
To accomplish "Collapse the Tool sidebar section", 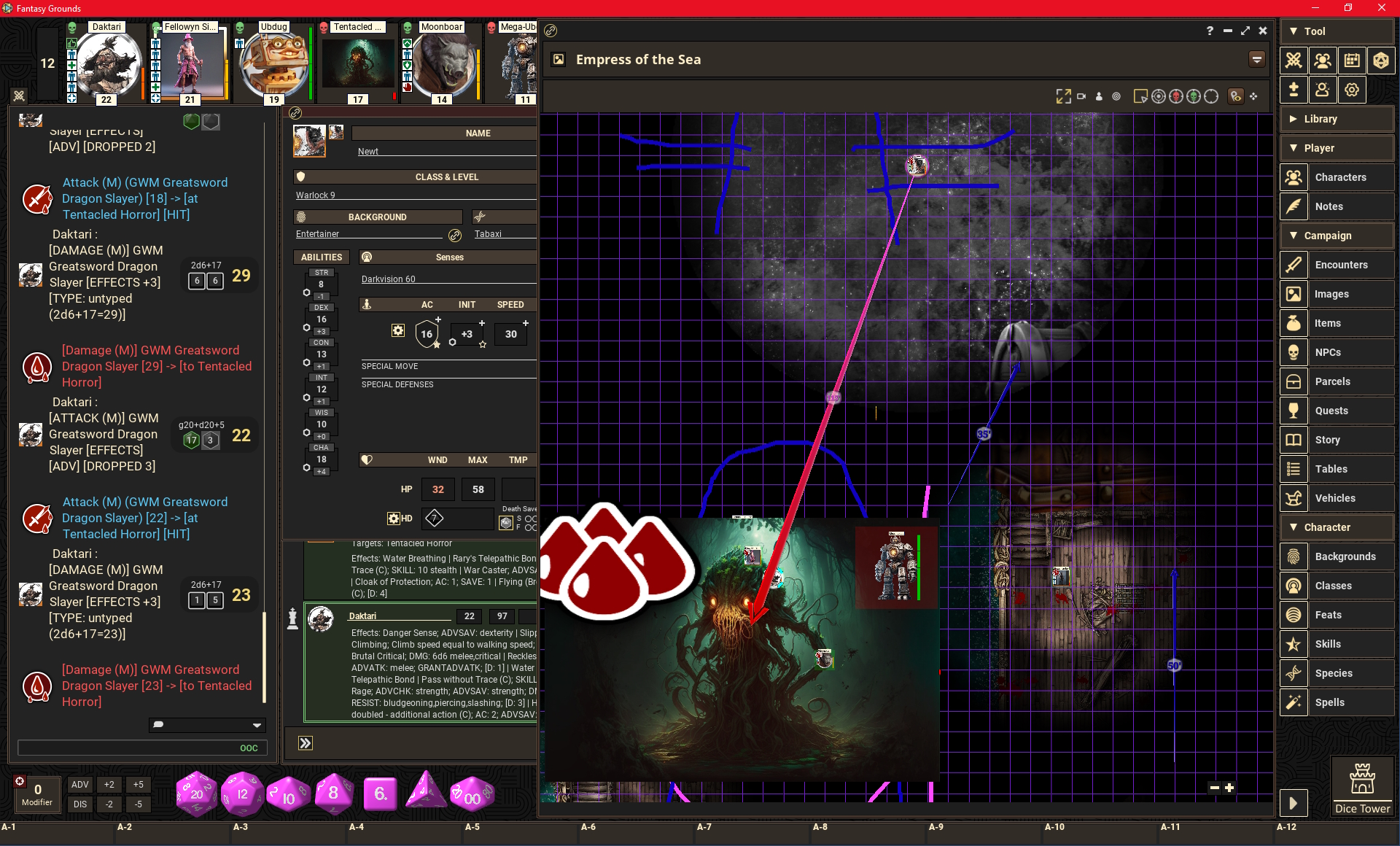I will coord(1337,31).
